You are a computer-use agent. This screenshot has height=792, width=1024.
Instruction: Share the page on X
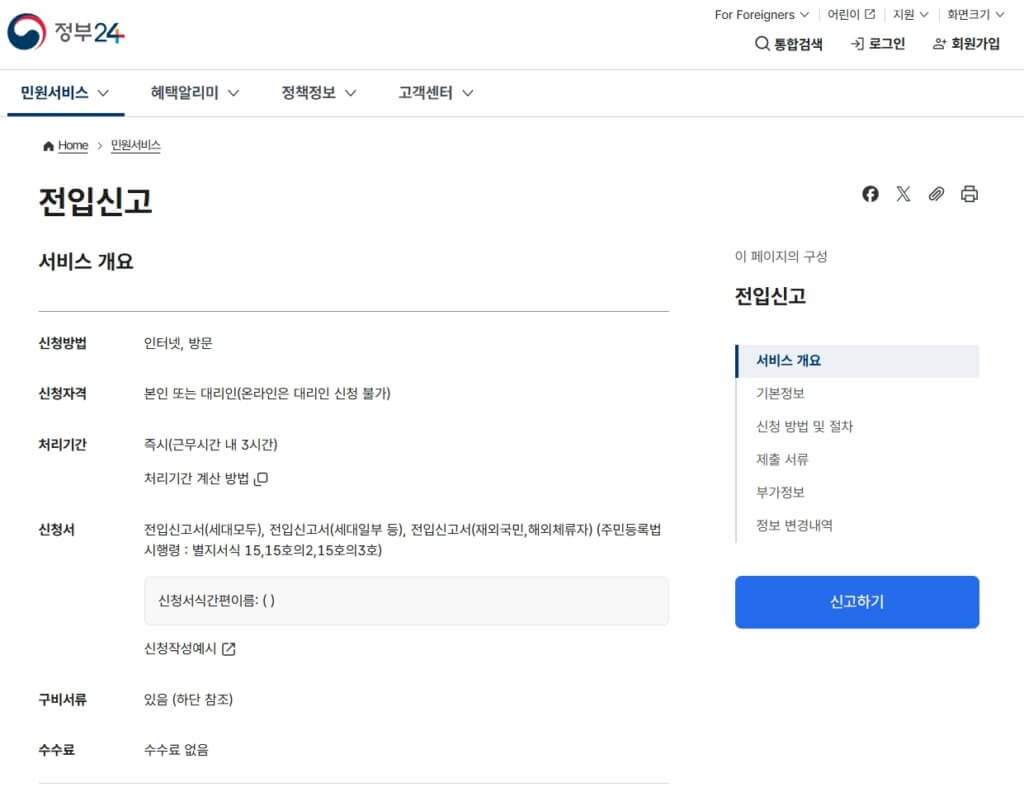pos(903,194)
